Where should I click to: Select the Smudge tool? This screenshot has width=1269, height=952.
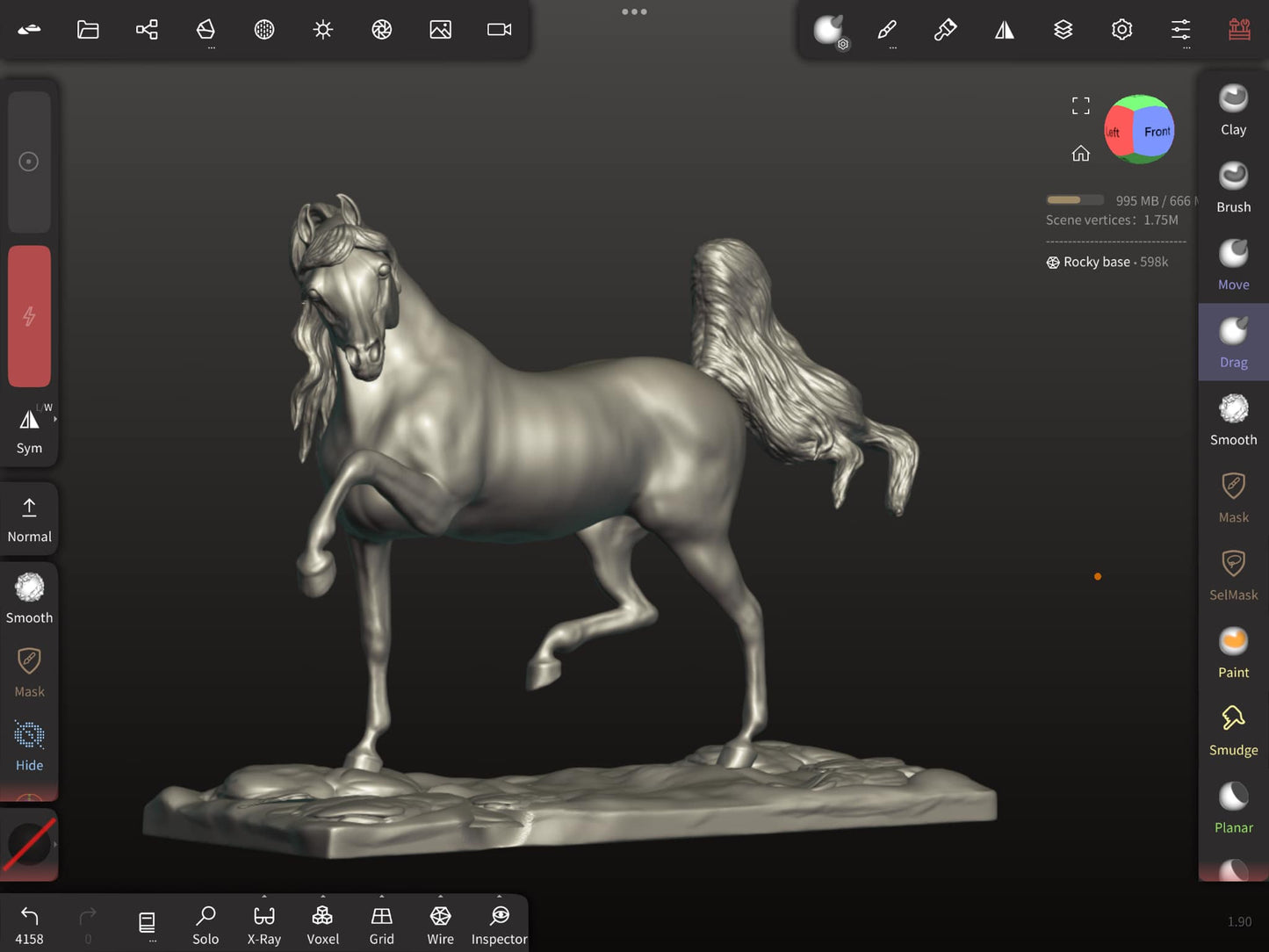pyautogui.click(x=1233, y=730)
